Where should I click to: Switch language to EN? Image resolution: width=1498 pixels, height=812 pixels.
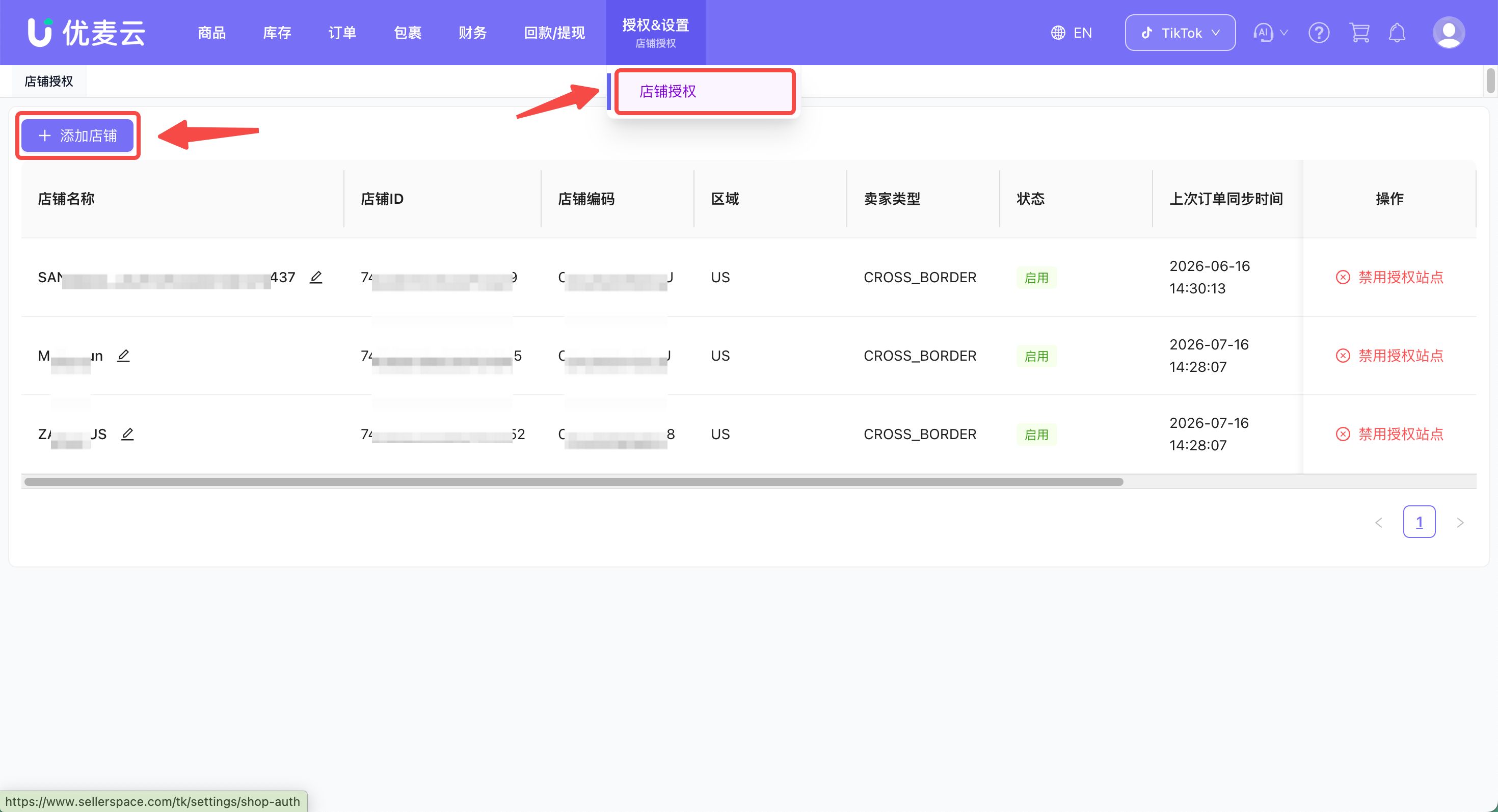tap(1083, 33)
